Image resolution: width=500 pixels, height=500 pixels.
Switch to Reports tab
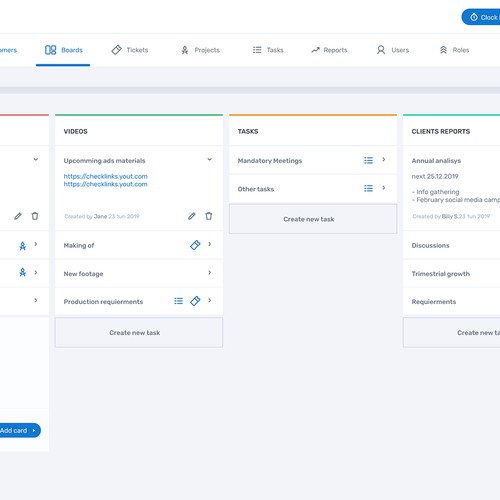(x=329, y=50)
